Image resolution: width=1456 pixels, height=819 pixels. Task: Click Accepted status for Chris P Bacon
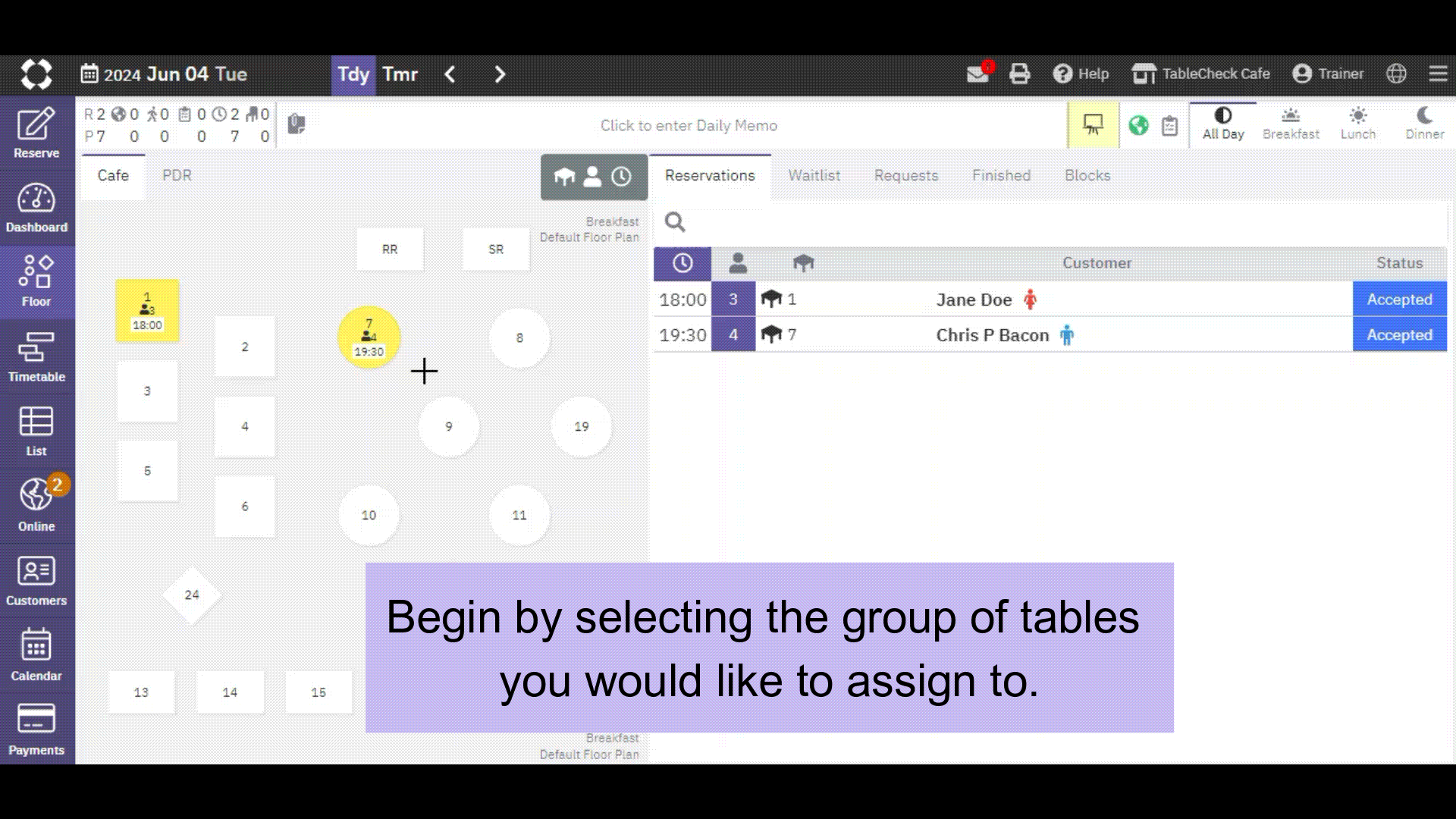[1399, 335]
